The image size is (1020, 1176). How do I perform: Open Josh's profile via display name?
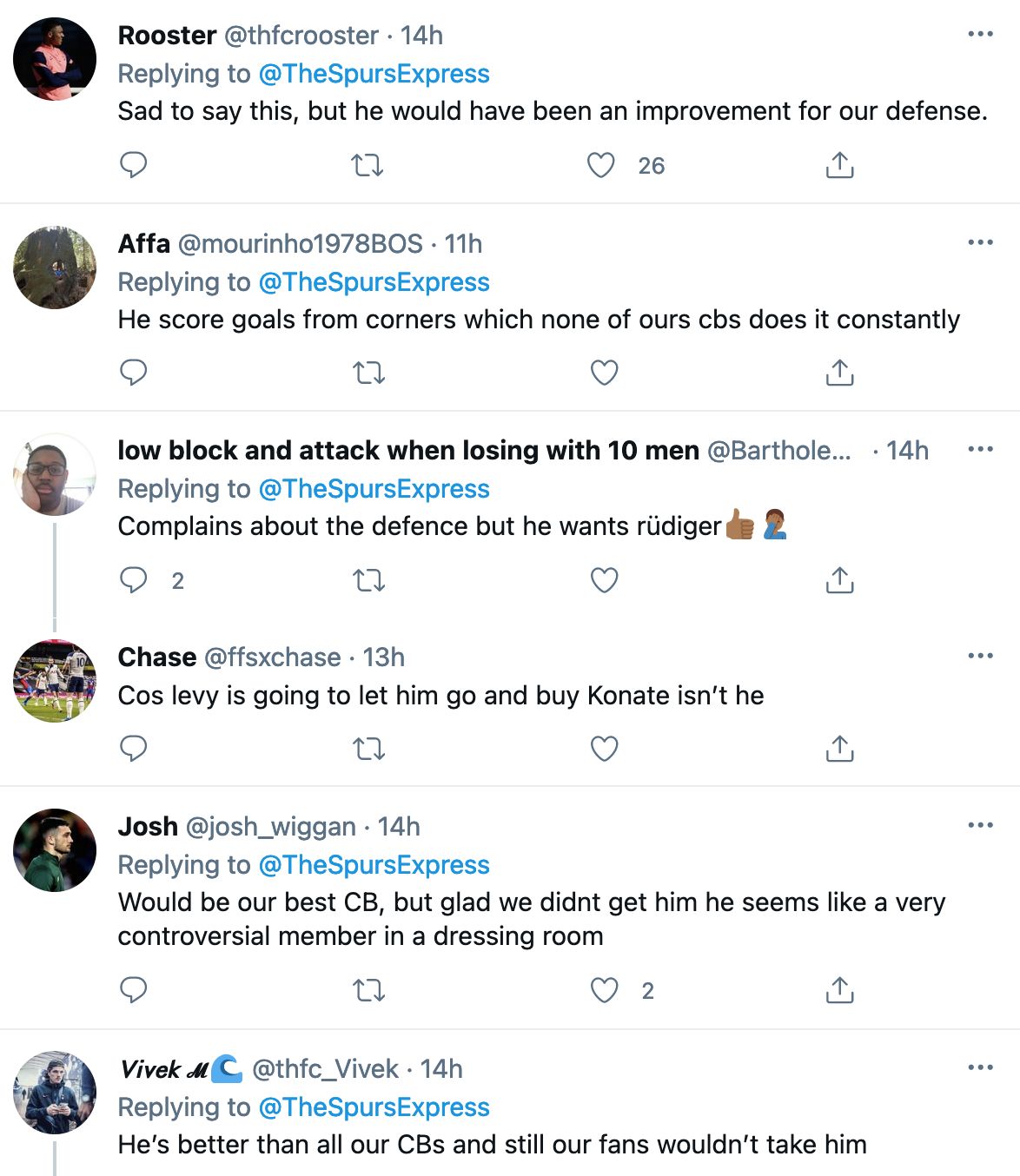(148, 826)
